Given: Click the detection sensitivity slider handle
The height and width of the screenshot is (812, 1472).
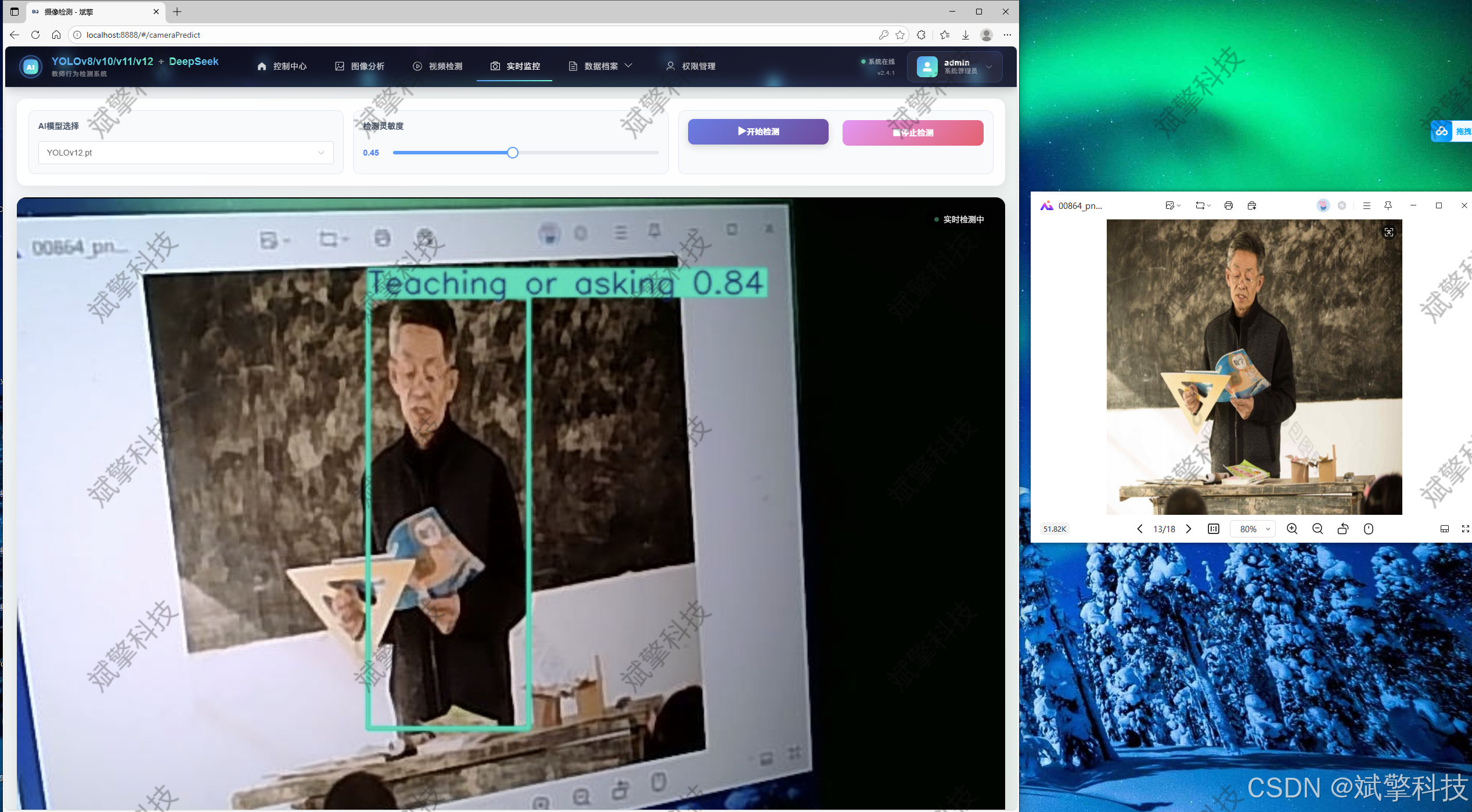Looking at the screenshot, I should tap(512, 153).
